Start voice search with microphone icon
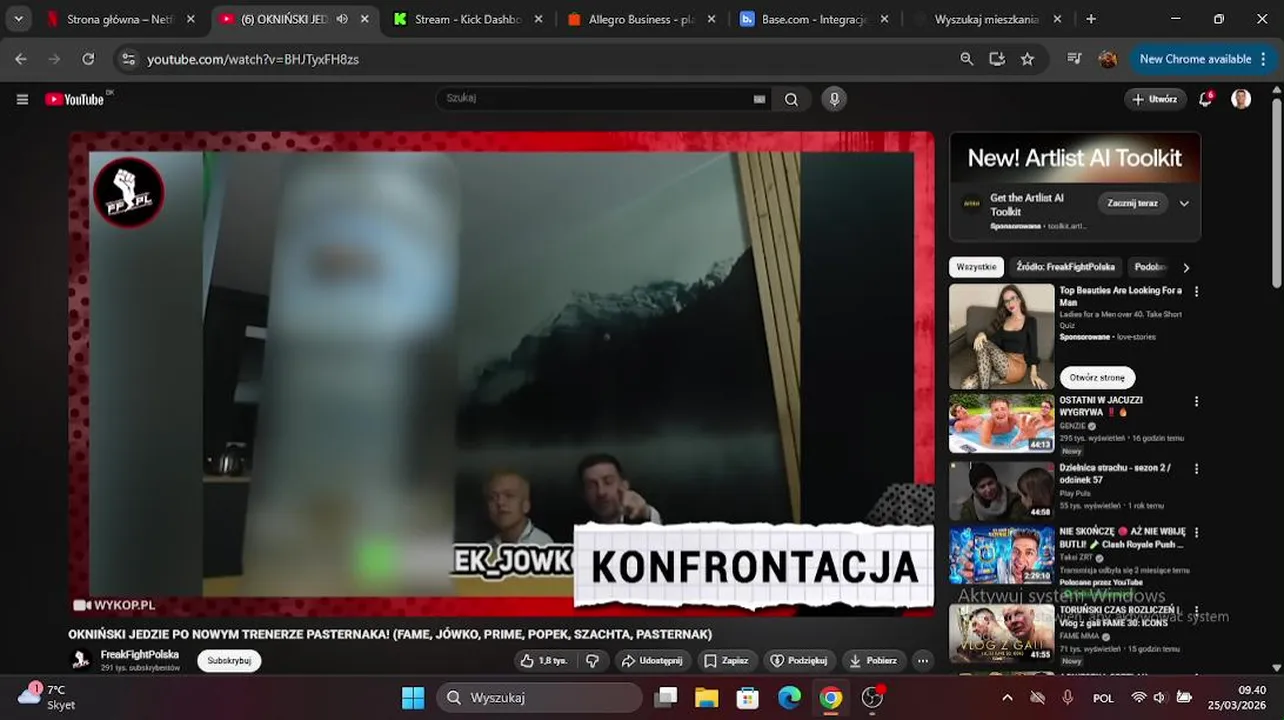 (834, 99)
